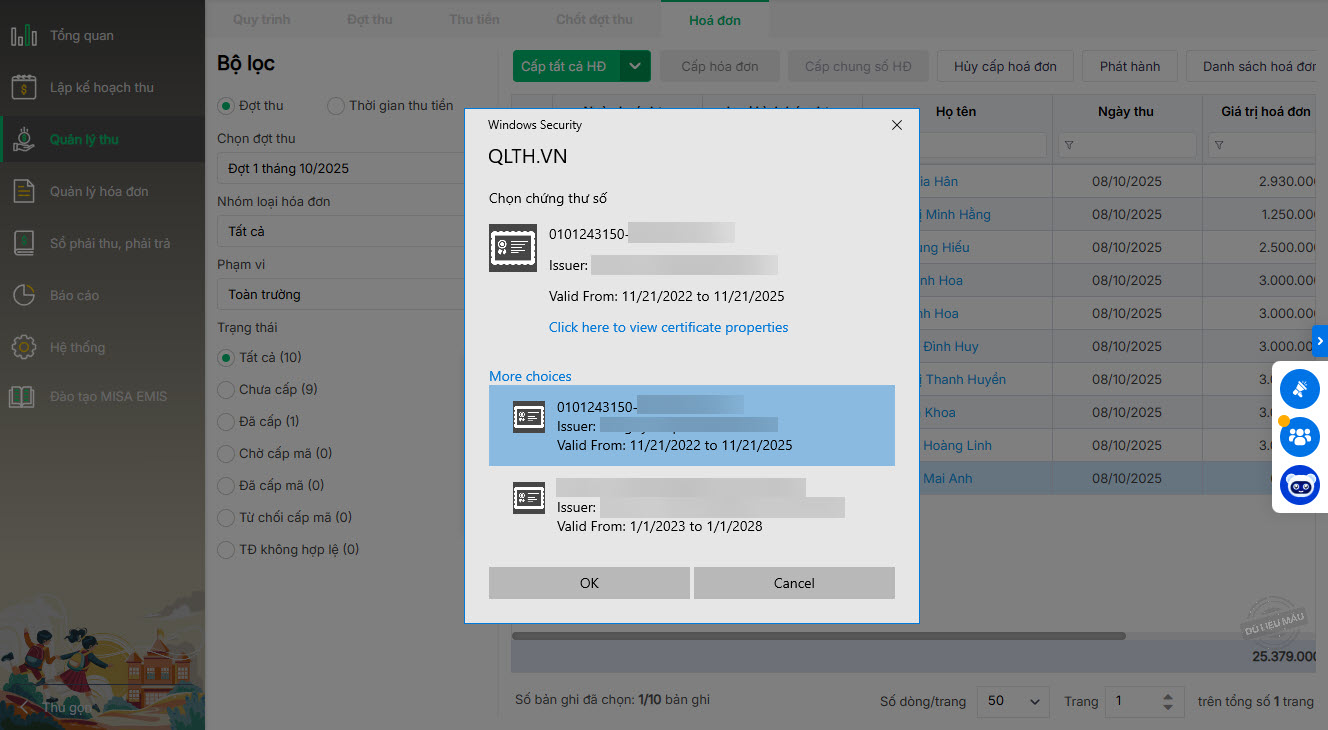Open the Đào tạo MISA EMIS book icon

click(x=22, y=397)
